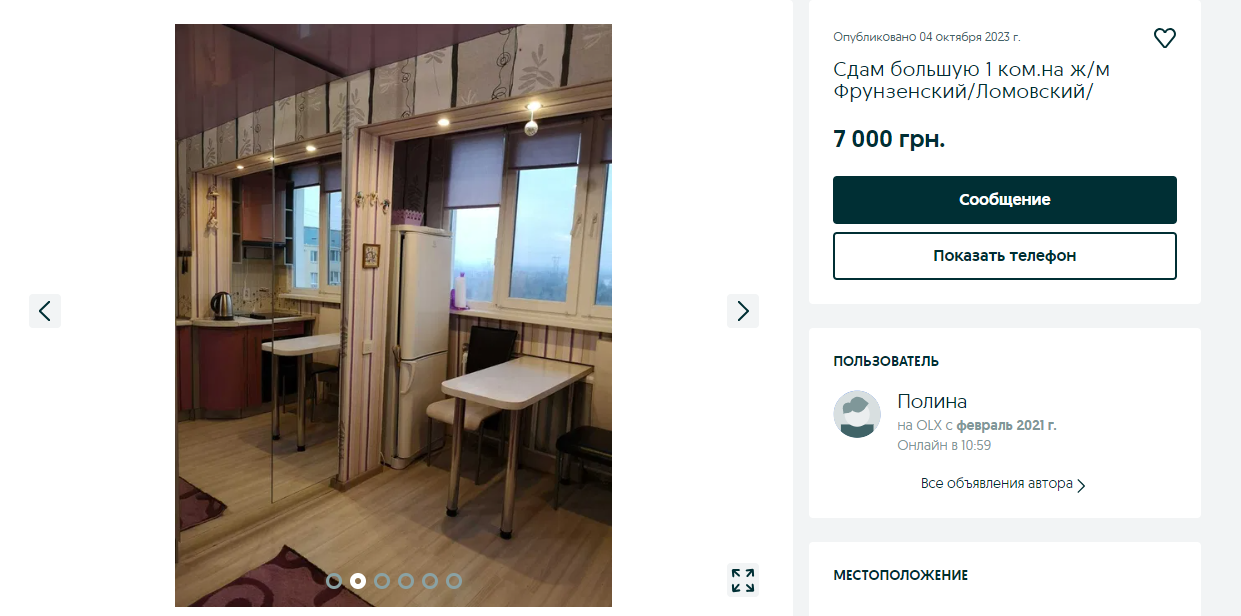
Task: Go to previous photo with left arrow
Action: [45, 311]
